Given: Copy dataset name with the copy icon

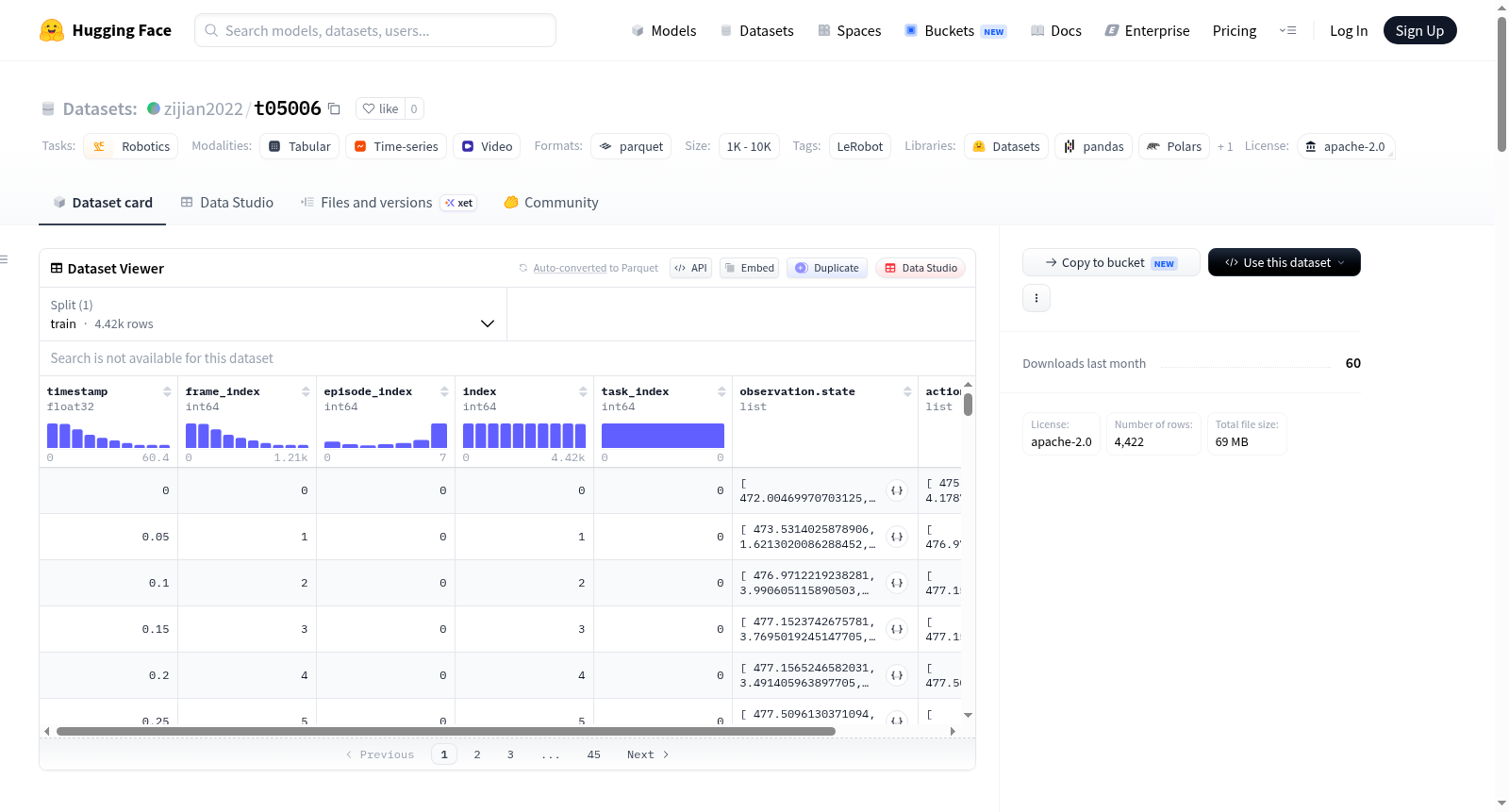Looking at the screenshot, I should [334, 108].
